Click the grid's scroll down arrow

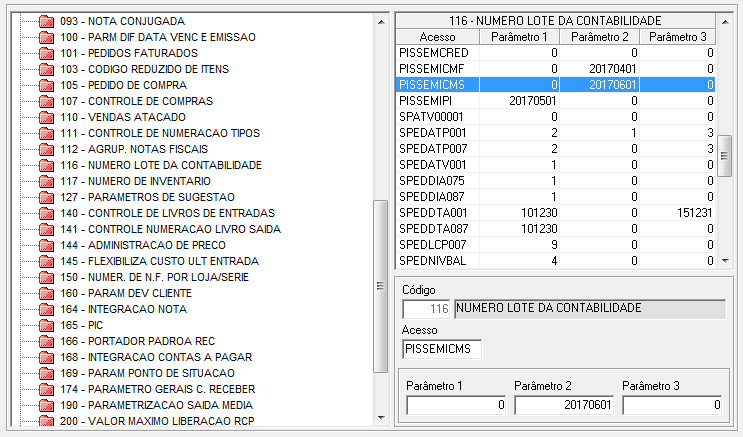point(725,260)
